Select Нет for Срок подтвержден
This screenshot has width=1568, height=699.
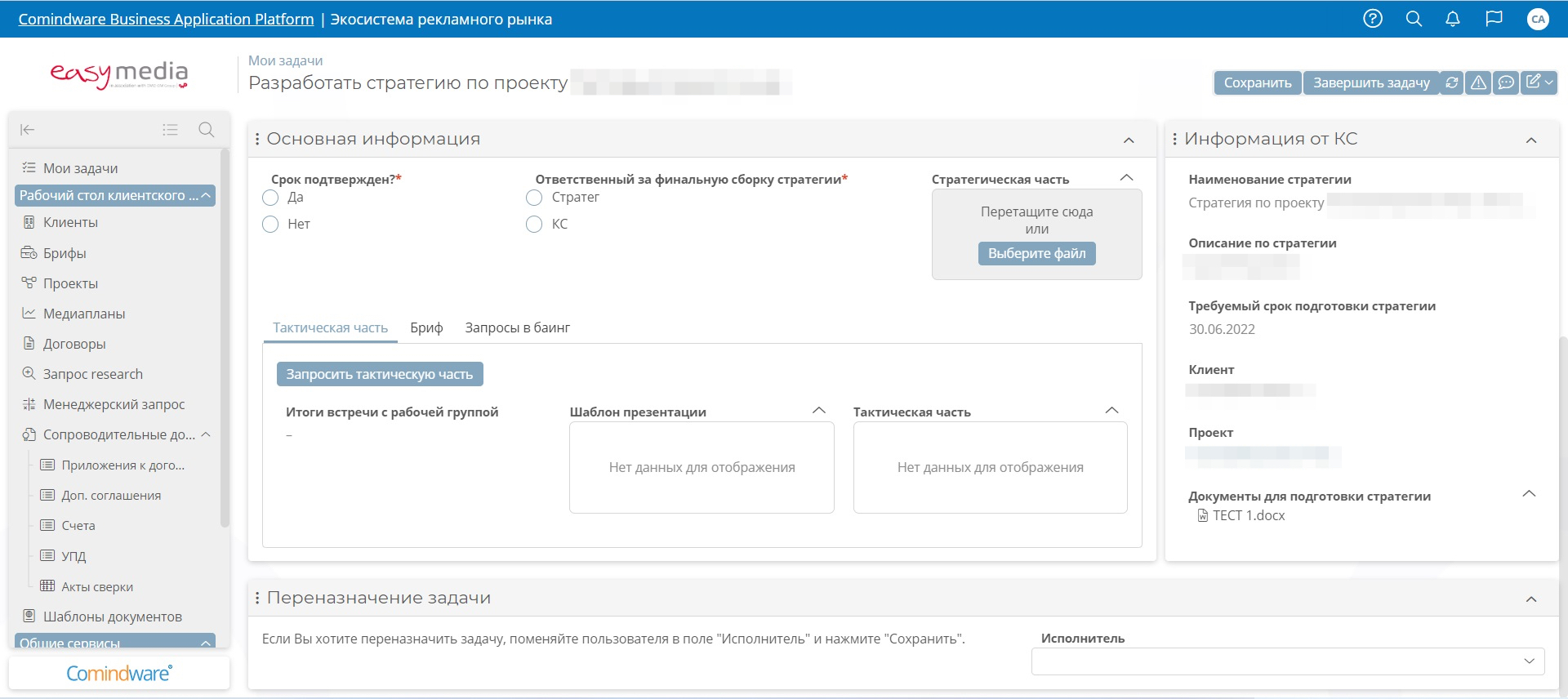pyautogui.click(x=270, y=225)
